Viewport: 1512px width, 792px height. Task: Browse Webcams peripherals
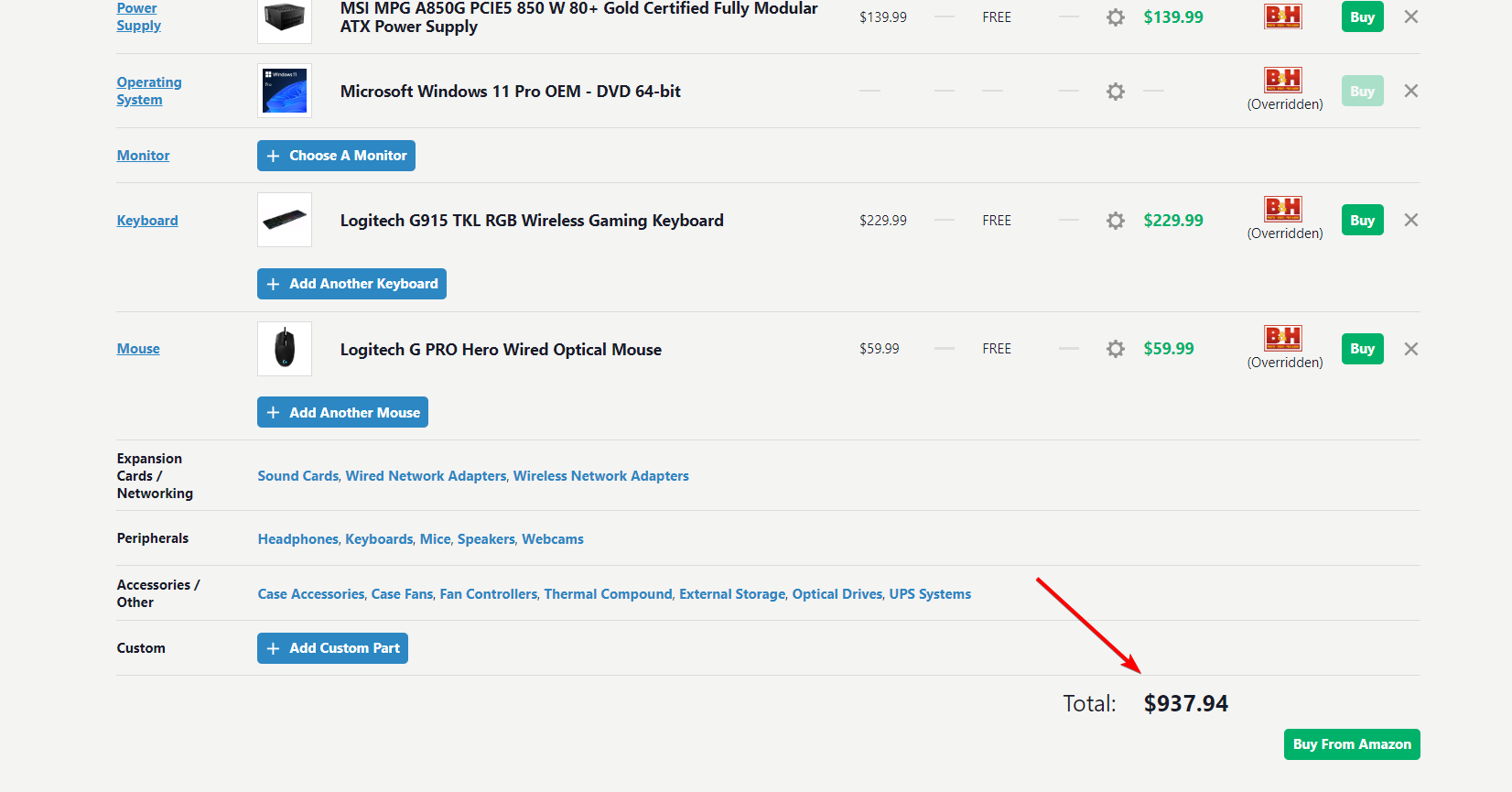553,539
